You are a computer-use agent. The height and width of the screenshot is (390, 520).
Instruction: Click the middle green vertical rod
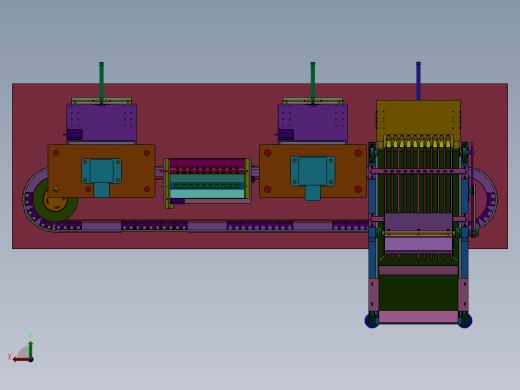click(313, 81)
